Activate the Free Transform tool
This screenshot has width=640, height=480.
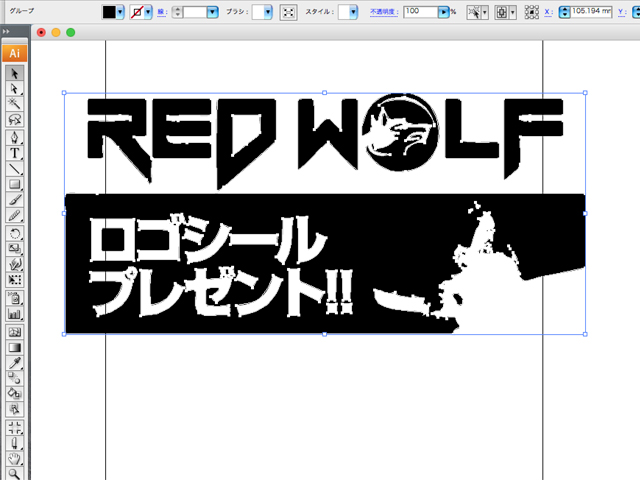pyautogui.click(x=15, y=280)
